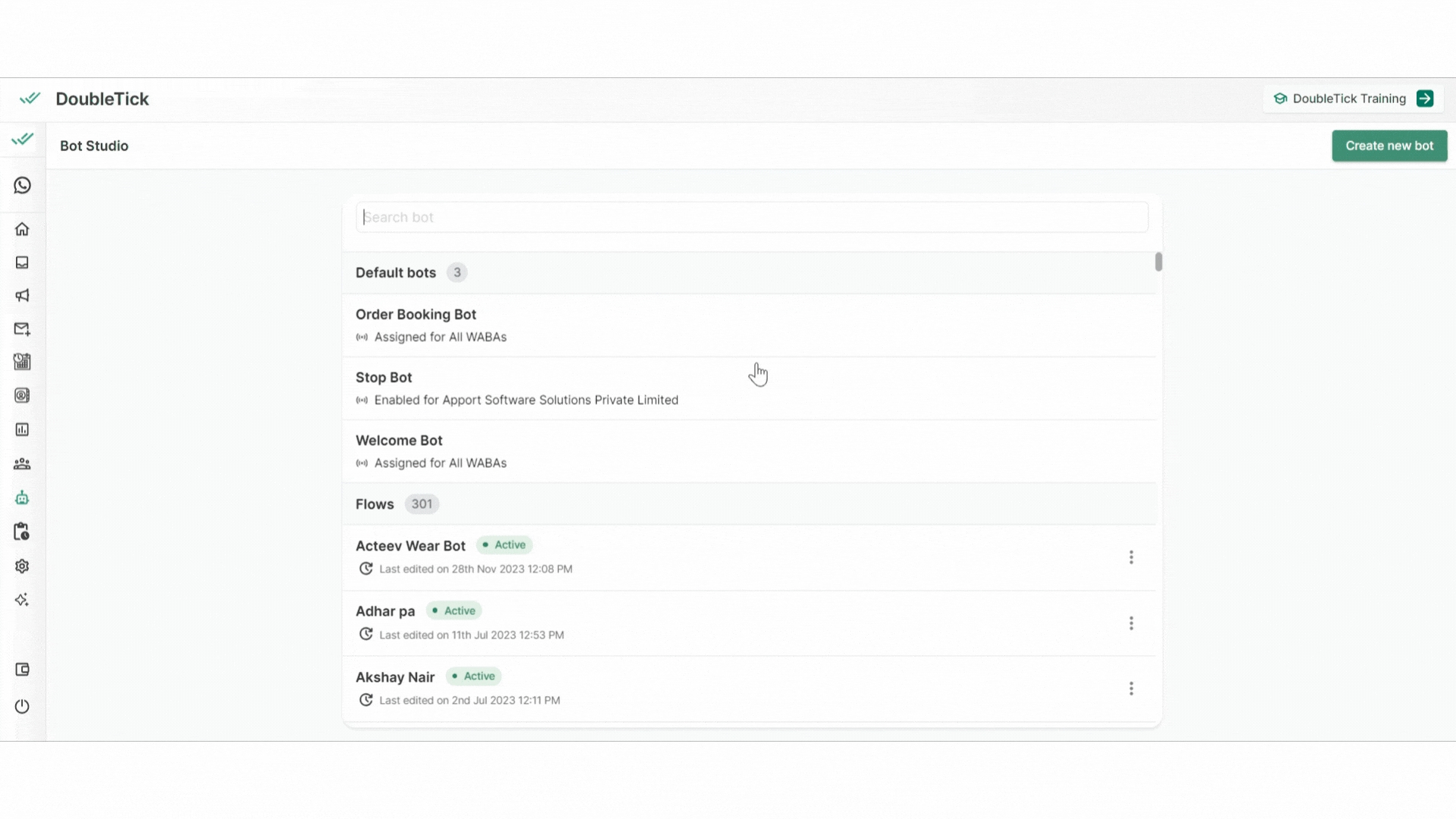Expand kebab menu for Akshay Nair

coord(1131,689)
